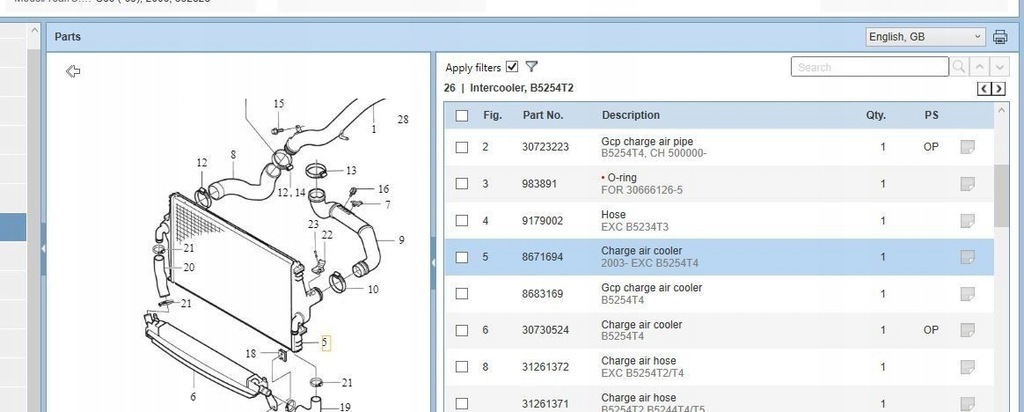This screenshot has width=1024, height=412.
Task: Select callout number 5 in the diagram
Action: pos(325,342)
